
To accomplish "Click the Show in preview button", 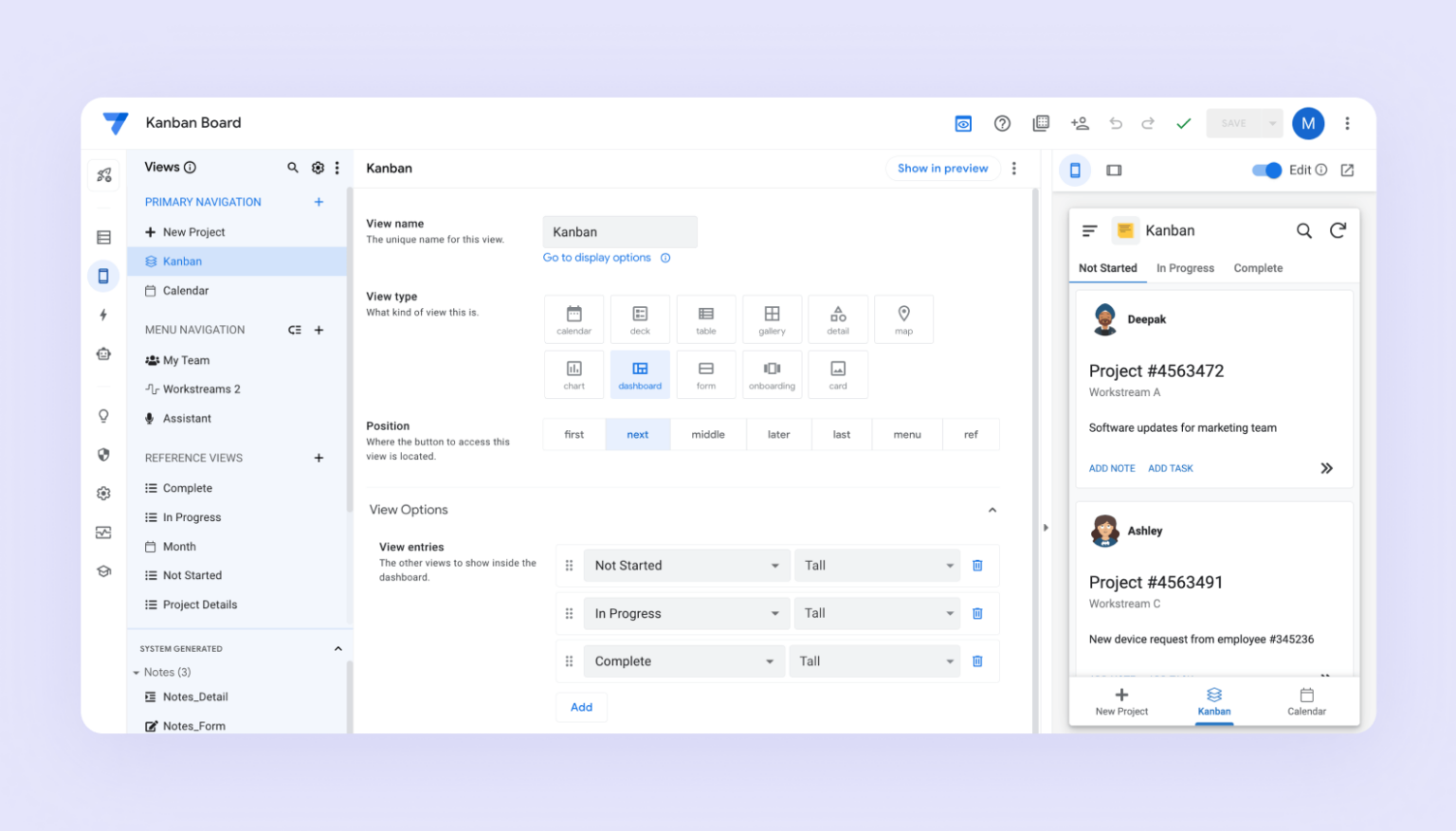I will [942, 169].
